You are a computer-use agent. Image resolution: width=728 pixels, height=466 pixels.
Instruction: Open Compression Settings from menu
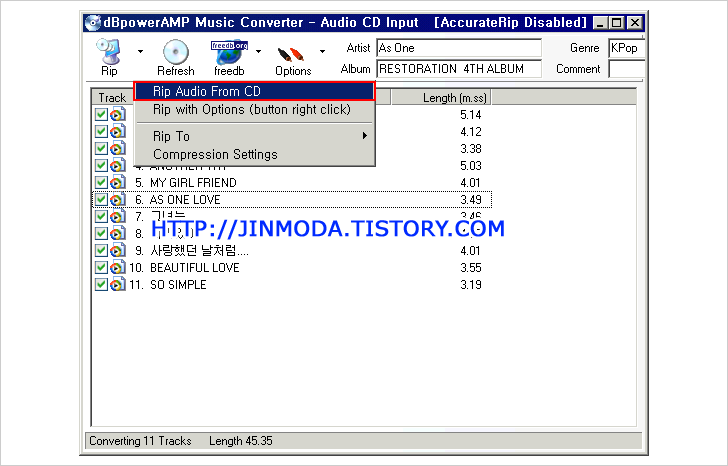254,154
